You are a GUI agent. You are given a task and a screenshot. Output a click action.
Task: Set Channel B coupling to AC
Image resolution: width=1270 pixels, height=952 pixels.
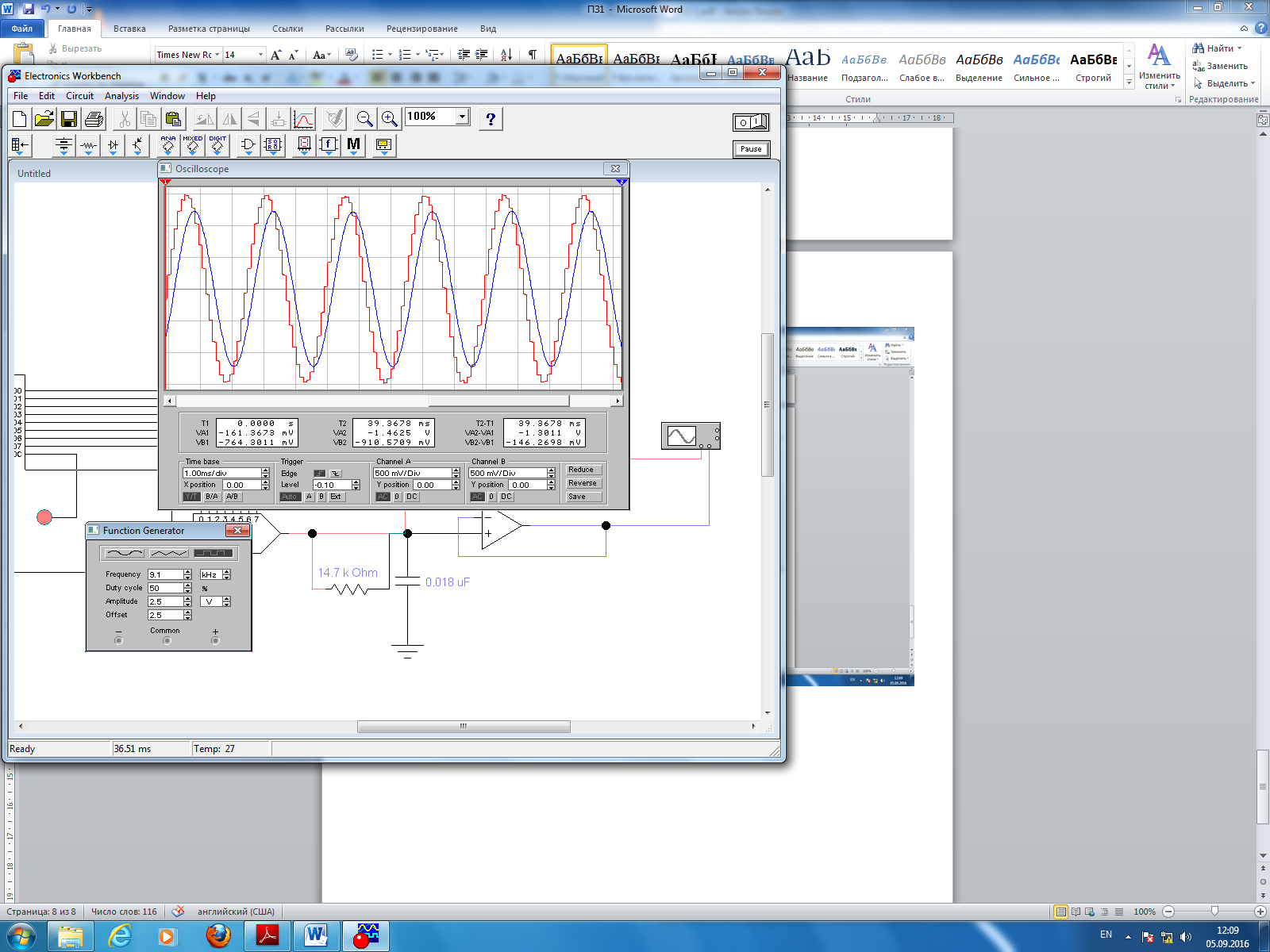(477, 497)
